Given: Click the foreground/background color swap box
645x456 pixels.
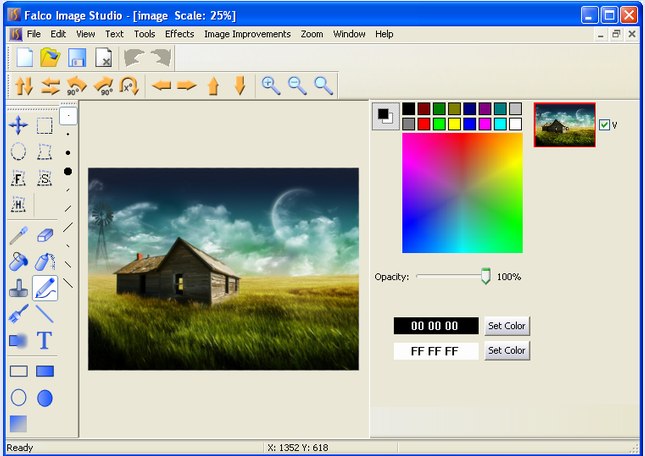Looking at the screenshot, I should pyautogui.click(x=385, y=116).
